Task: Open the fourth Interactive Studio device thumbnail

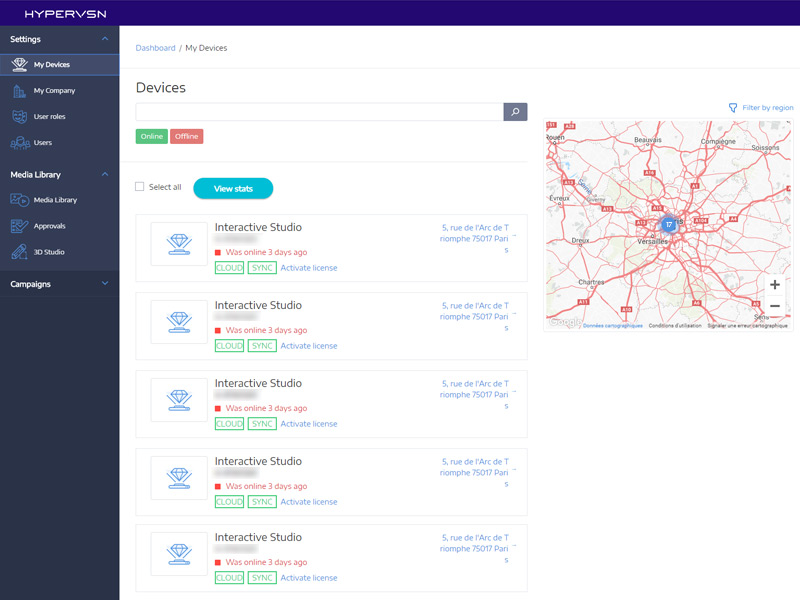Action: pyautogui.click(x=179, y=478)
